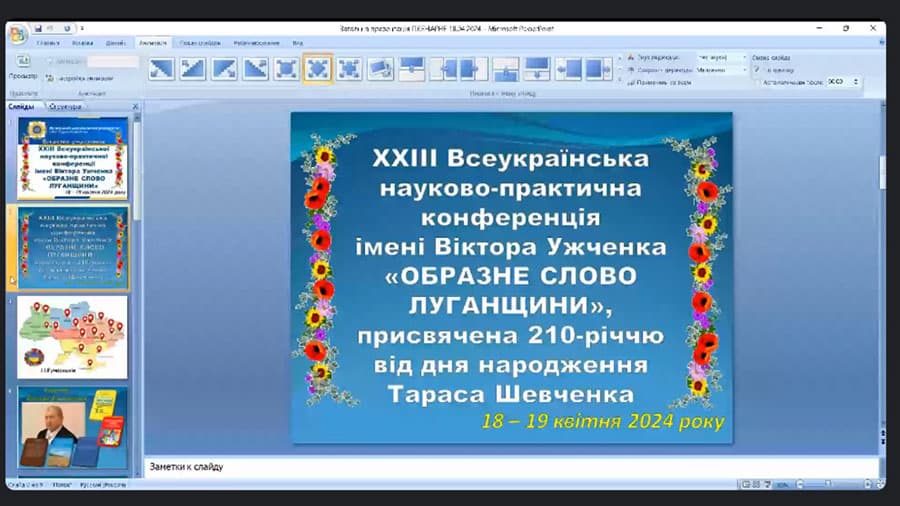Open the Вид ribbon tab

coord(297,43)
